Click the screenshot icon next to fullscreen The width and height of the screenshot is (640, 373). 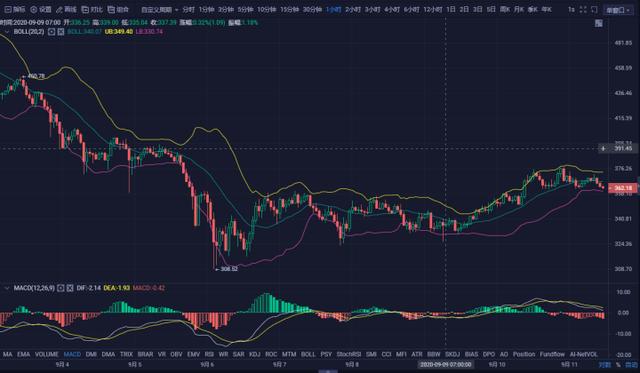[594, 9]
